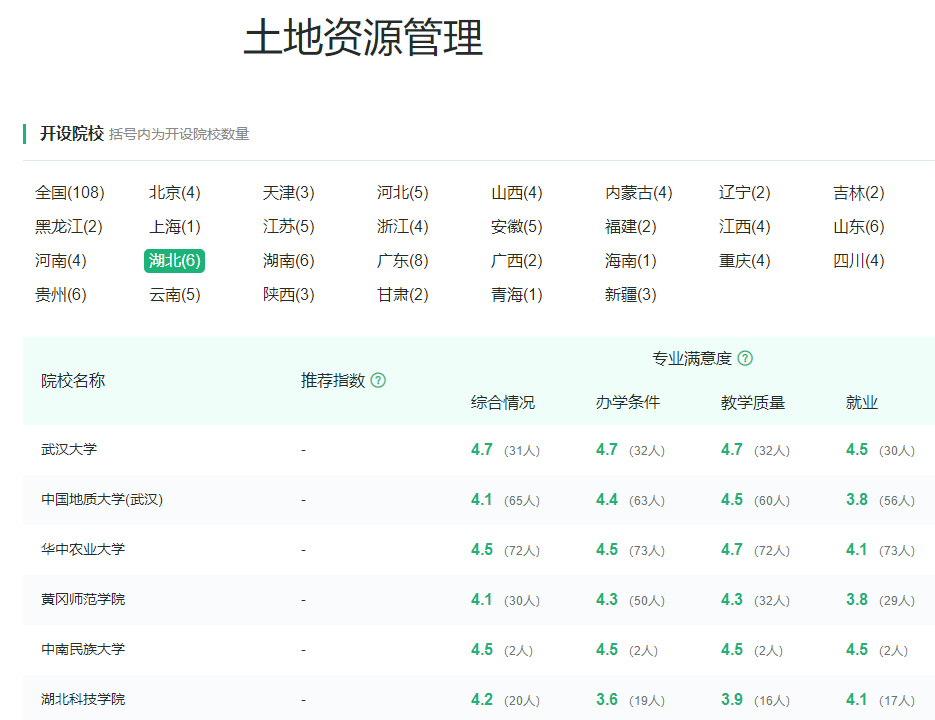Image resolution: width=935 pixels, height=720 pixels.
Task: Click help icon beside 专业满意度
Action: click(745, 358)
